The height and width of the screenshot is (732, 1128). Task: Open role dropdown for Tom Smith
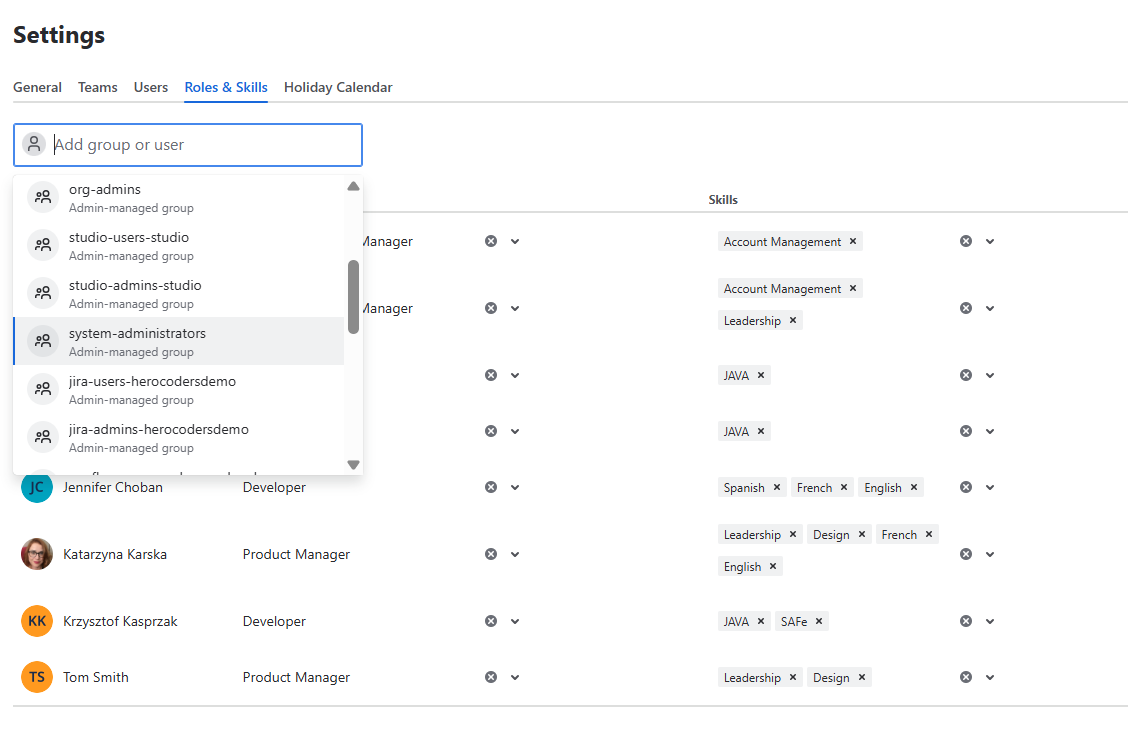[x=515, y=677]
